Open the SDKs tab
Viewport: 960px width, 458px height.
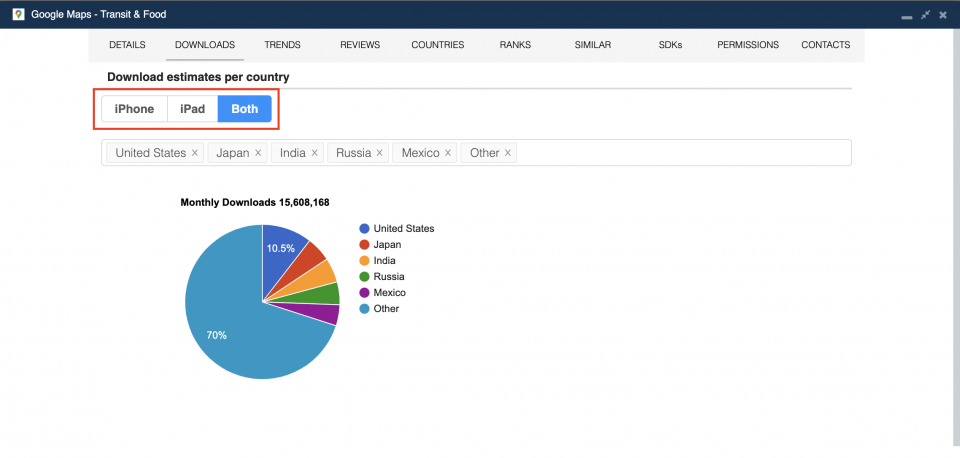pyautogui.click(x=670, y=45)
